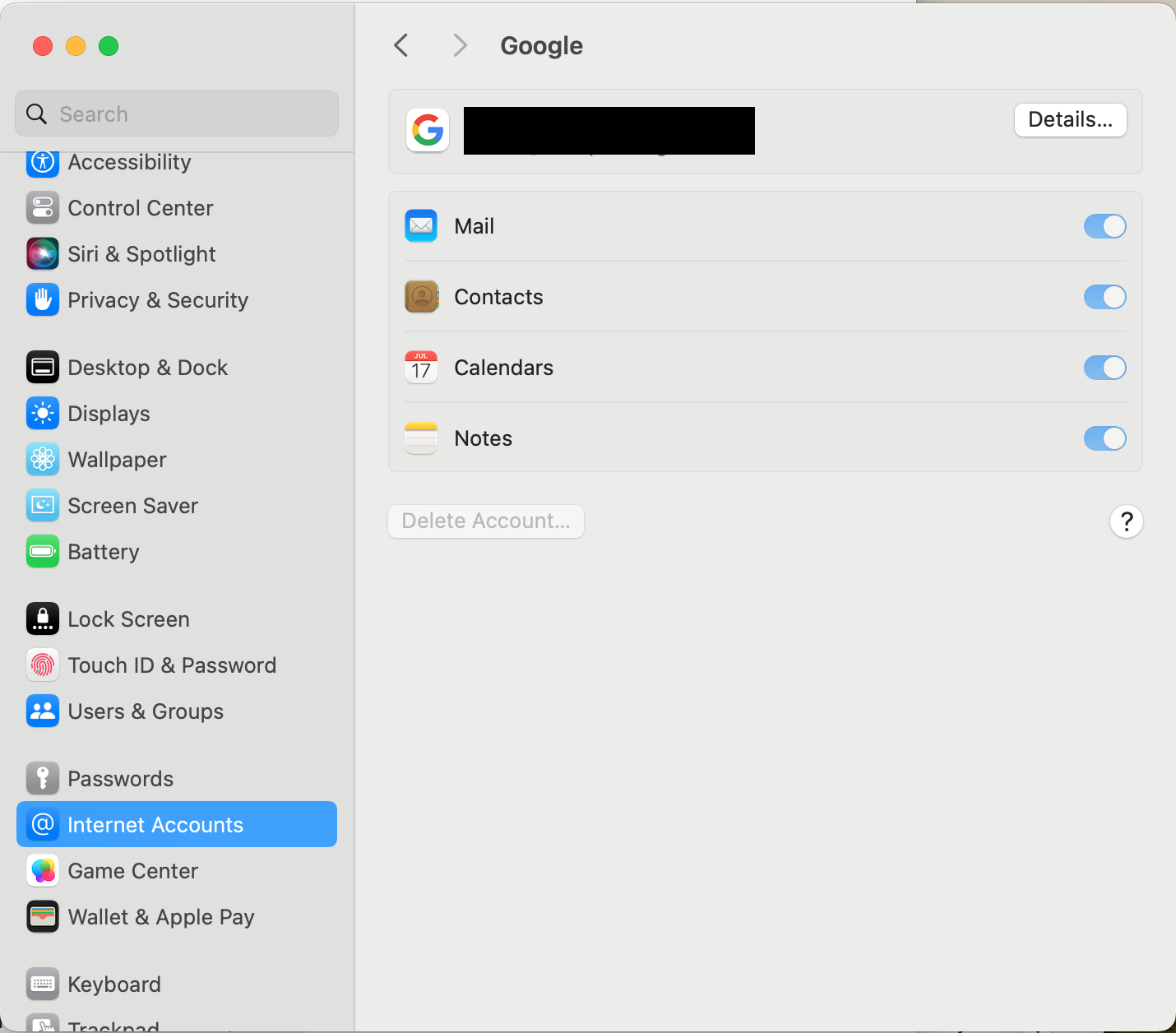The image size is (1176, 1033).
Task: Click the Notes app icon
Action: coord(421,438)
